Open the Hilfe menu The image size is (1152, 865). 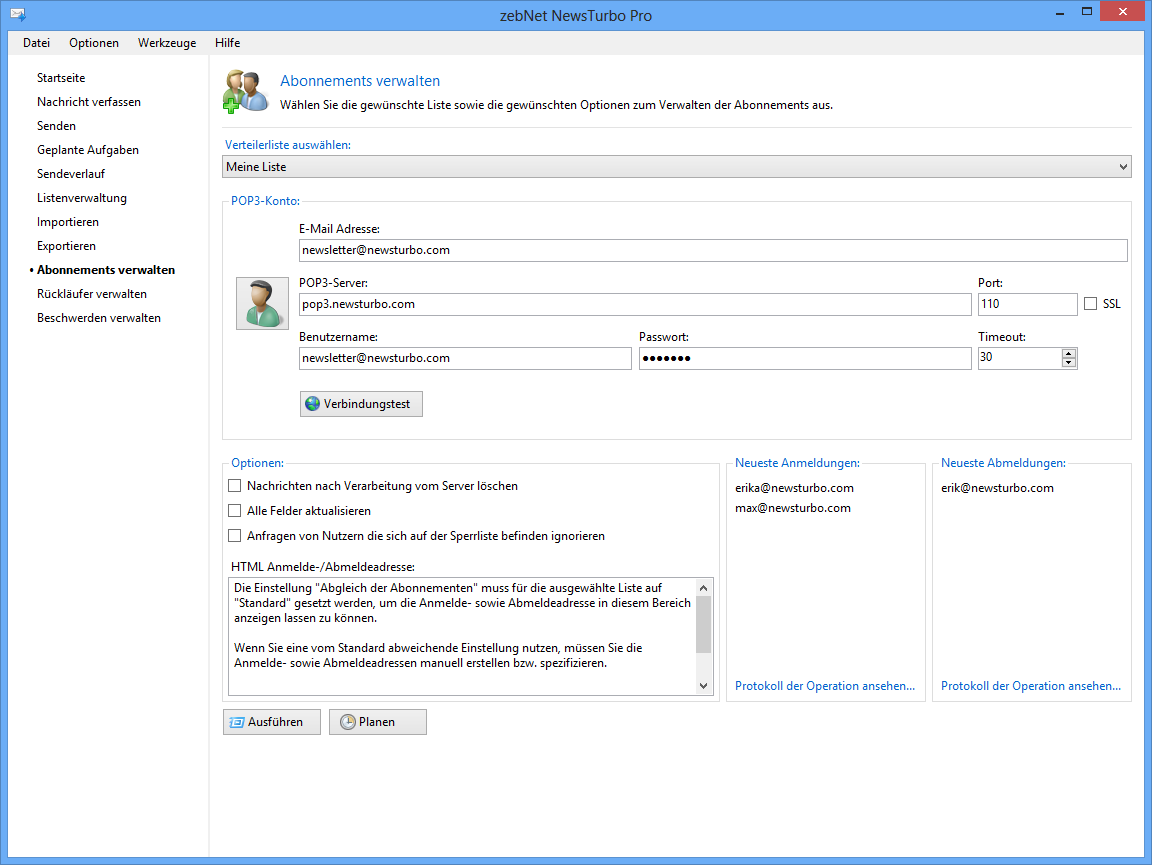click(x=228, y=43)
